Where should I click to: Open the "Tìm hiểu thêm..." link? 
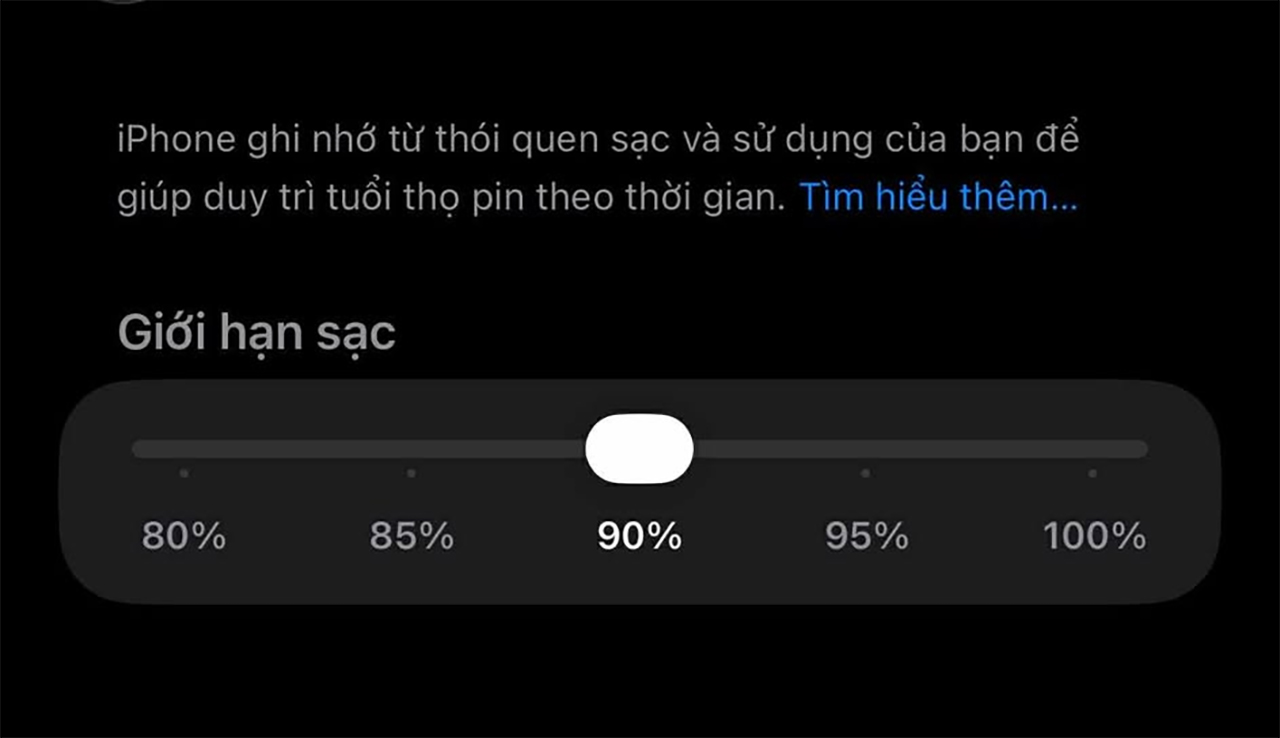[x=937, y=198]
